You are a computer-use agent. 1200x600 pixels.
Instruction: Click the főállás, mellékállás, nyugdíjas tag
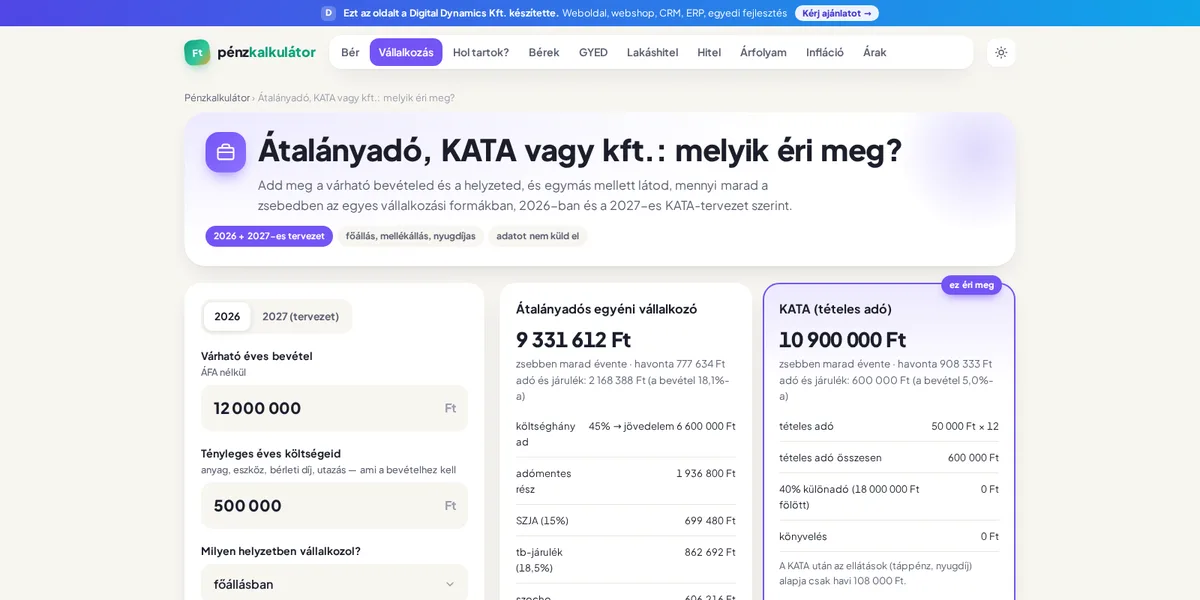(411, 236)
